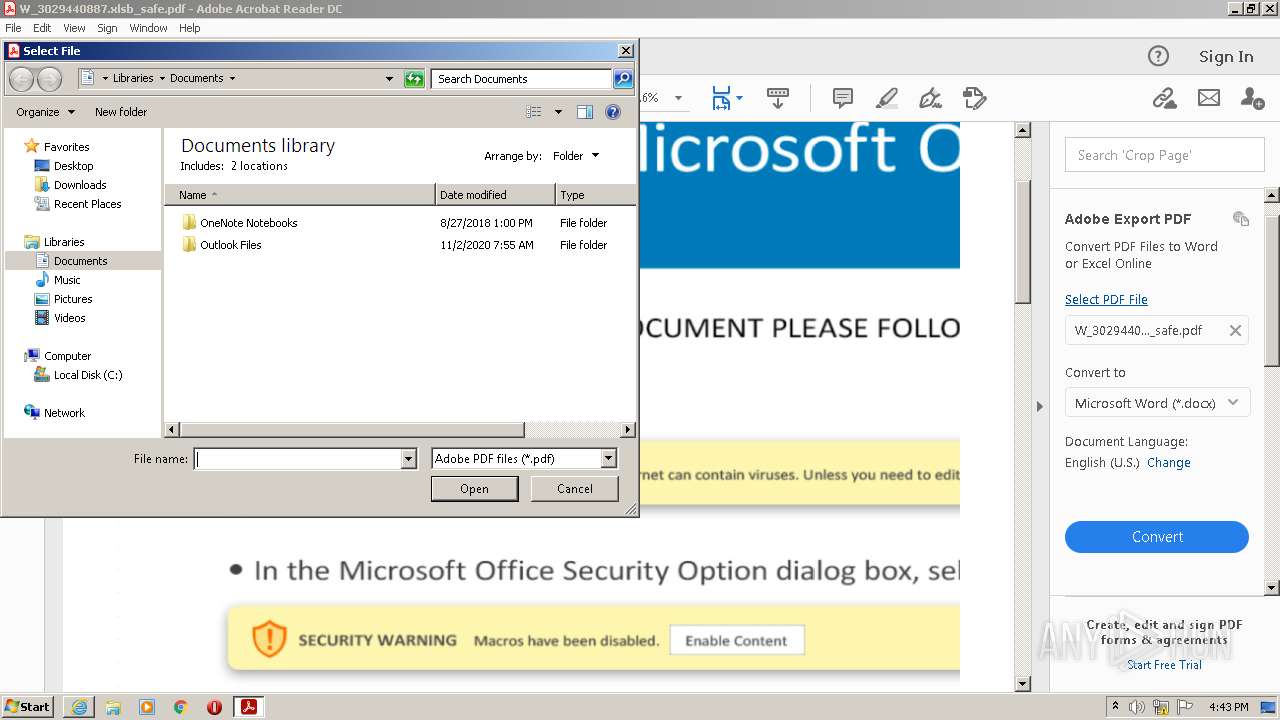This screenshot has height=720, width=1280.
Task: Open the Organize dropdown menu
Action: 45,112
